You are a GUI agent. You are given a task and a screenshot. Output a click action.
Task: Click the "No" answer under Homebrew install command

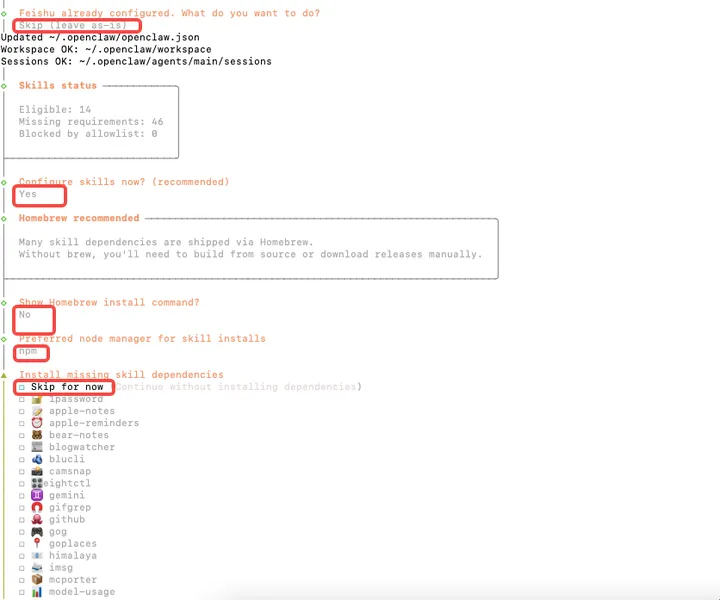tap(25, 314)
